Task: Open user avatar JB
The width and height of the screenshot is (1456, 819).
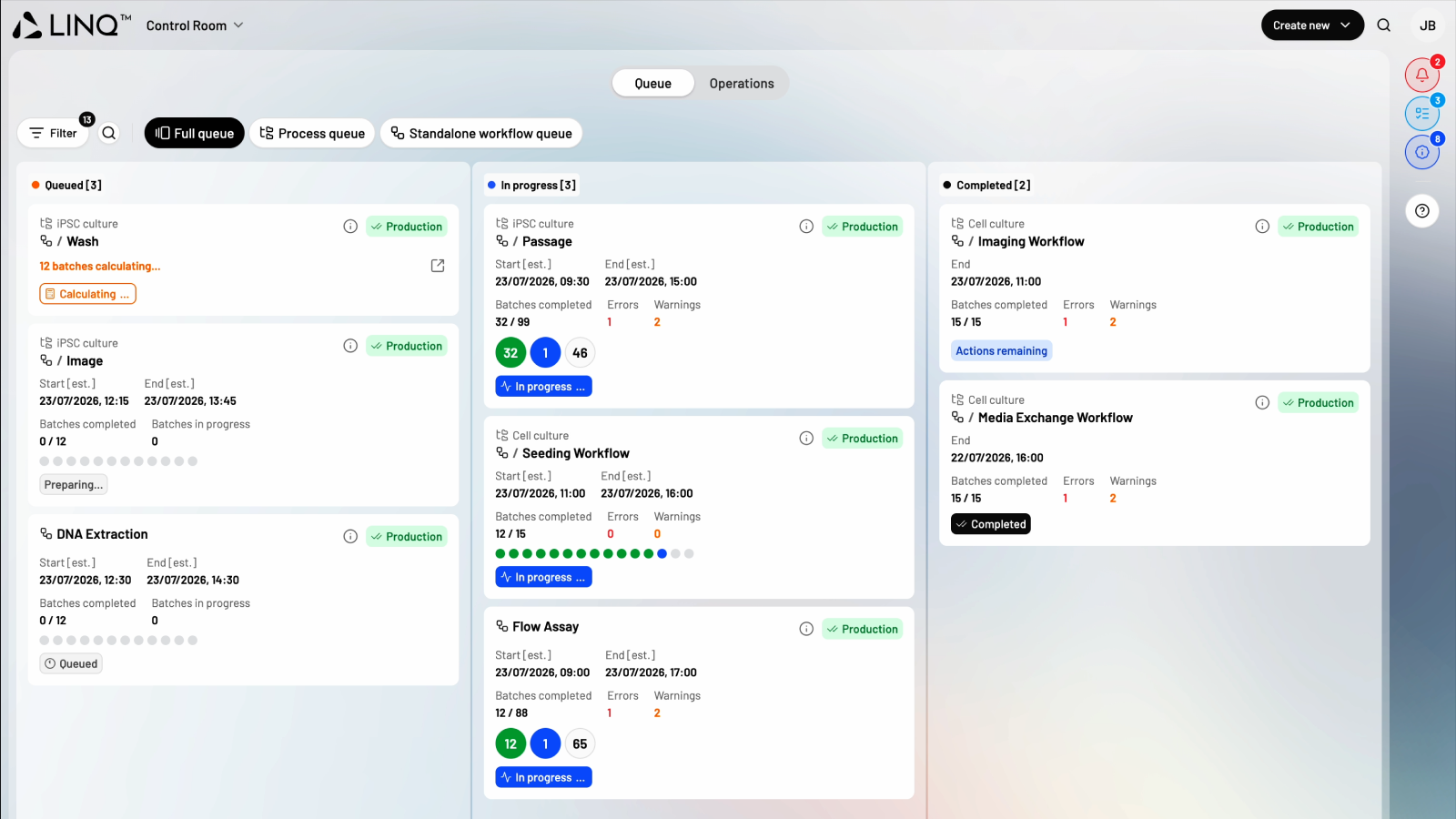Action: (1428, 25)
